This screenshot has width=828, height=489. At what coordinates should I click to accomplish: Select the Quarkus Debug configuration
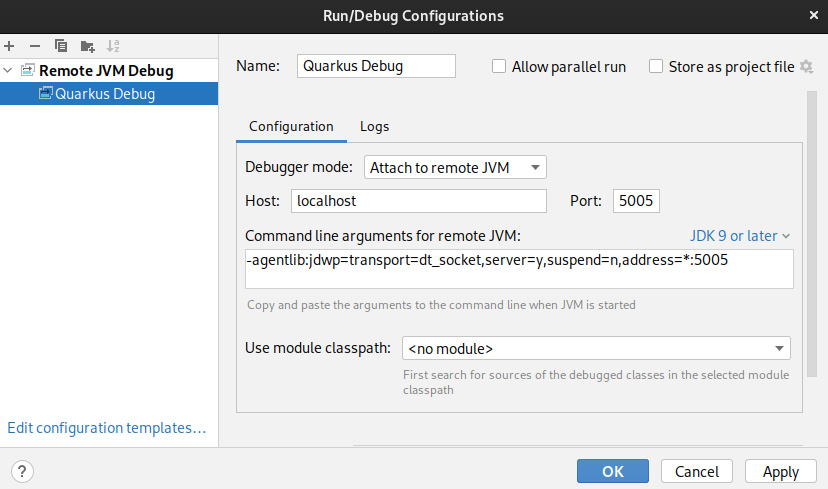(x=109, y=93)
